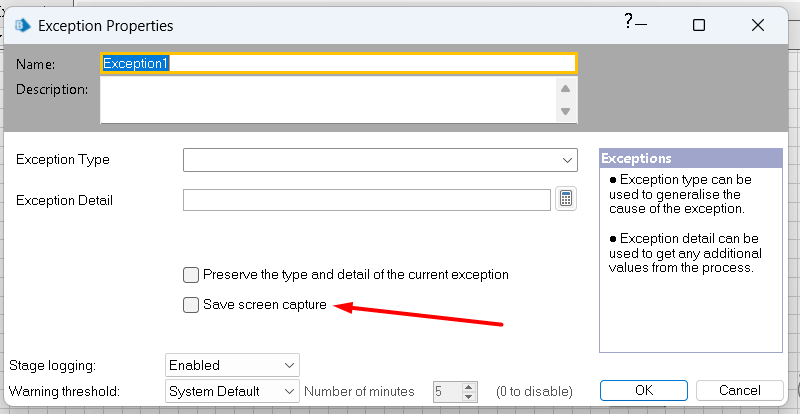Viewport: 800px width, 414px height.
Task: Enable Preserve the type and detail checkbox
Action: [x=191, y=274]
